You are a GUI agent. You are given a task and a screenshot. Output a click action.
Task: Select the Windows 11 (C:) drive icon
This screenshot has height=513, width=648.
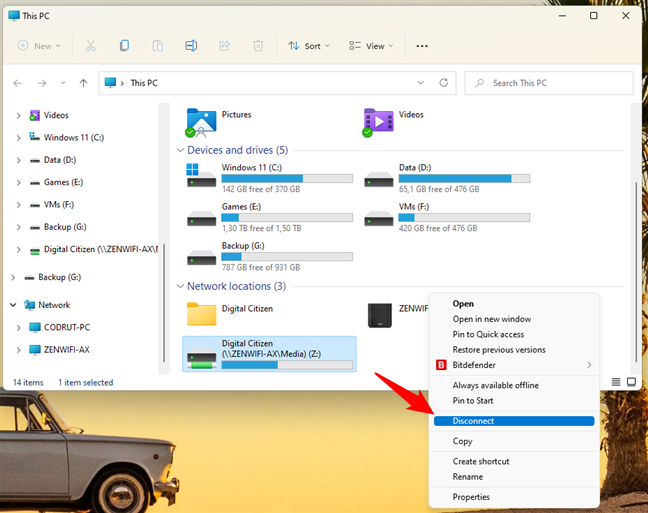tap(201, 175)
